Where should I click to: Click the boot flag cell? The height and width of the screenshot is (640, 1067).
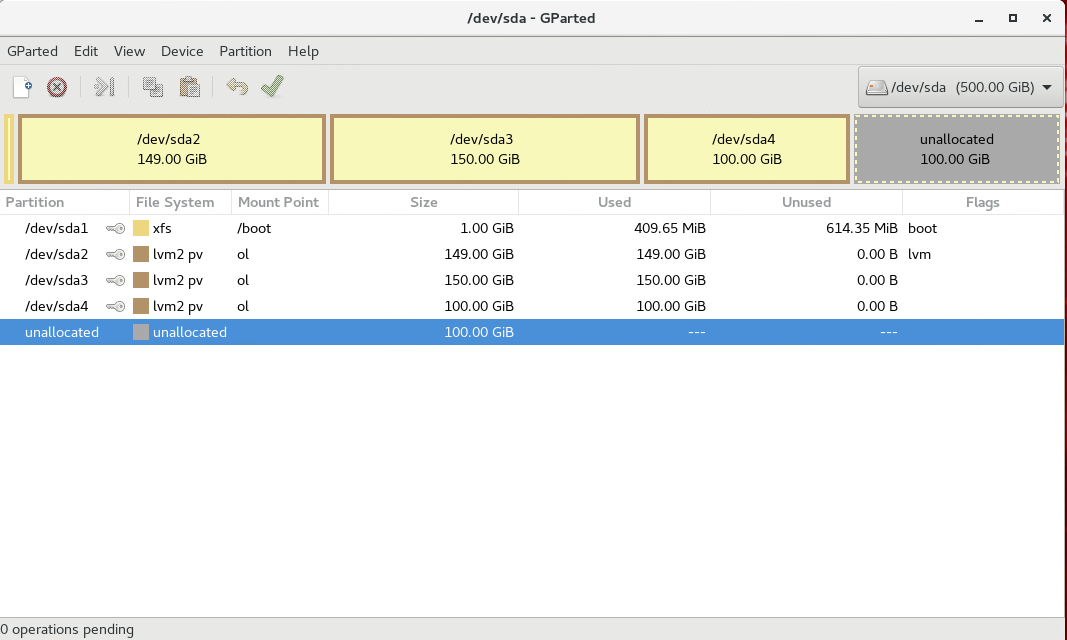pyautogui.click(x=922, y=229)
